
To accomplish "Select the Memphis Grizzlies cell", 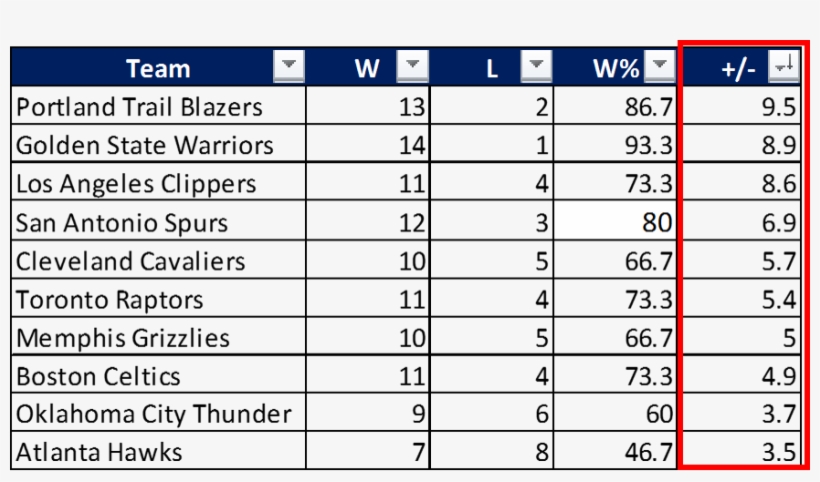I will pyautogui.click(x=158, y=338).
